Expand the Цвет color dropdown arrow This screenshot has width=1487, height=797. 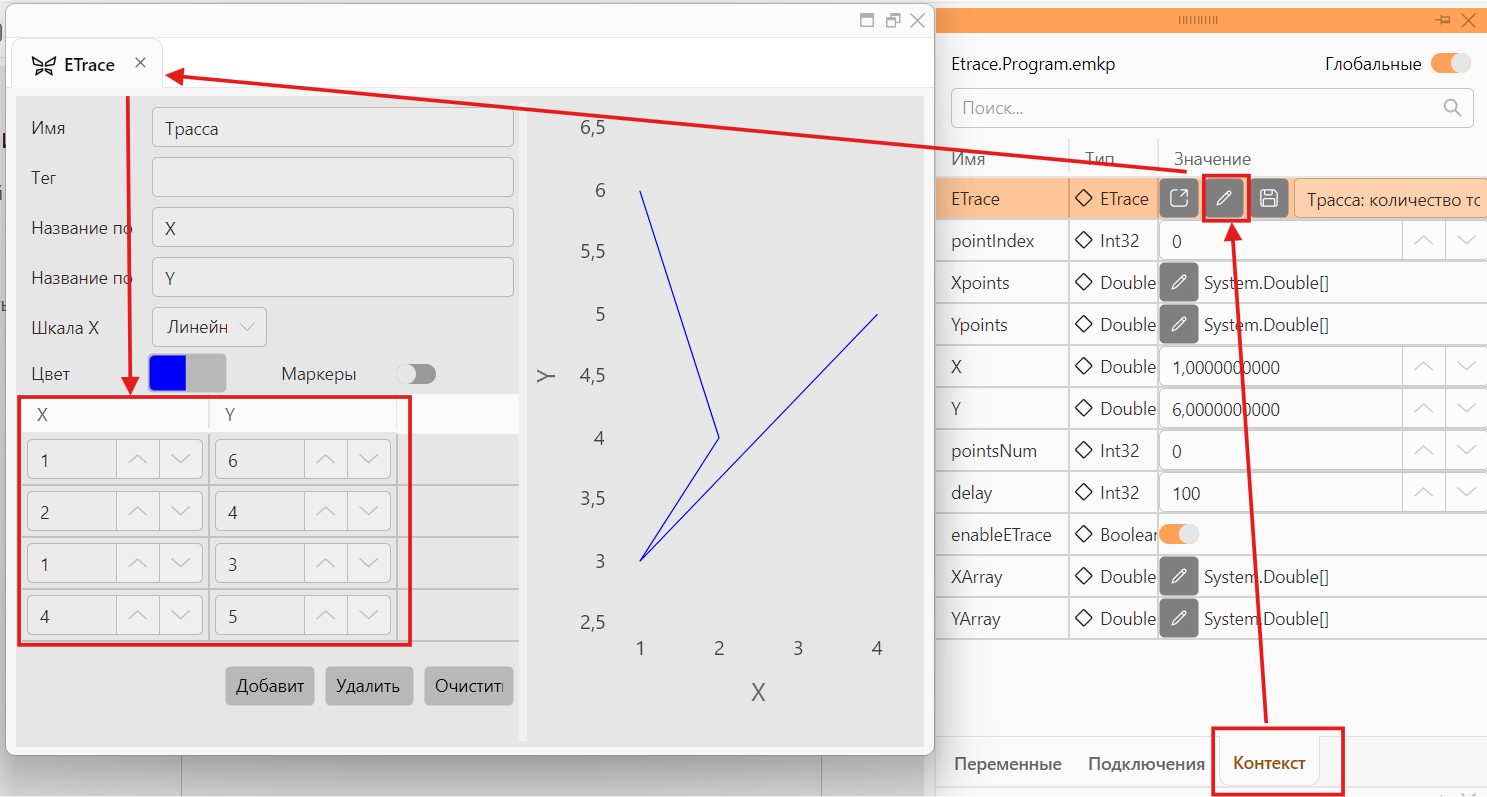[x=206, y=373]
